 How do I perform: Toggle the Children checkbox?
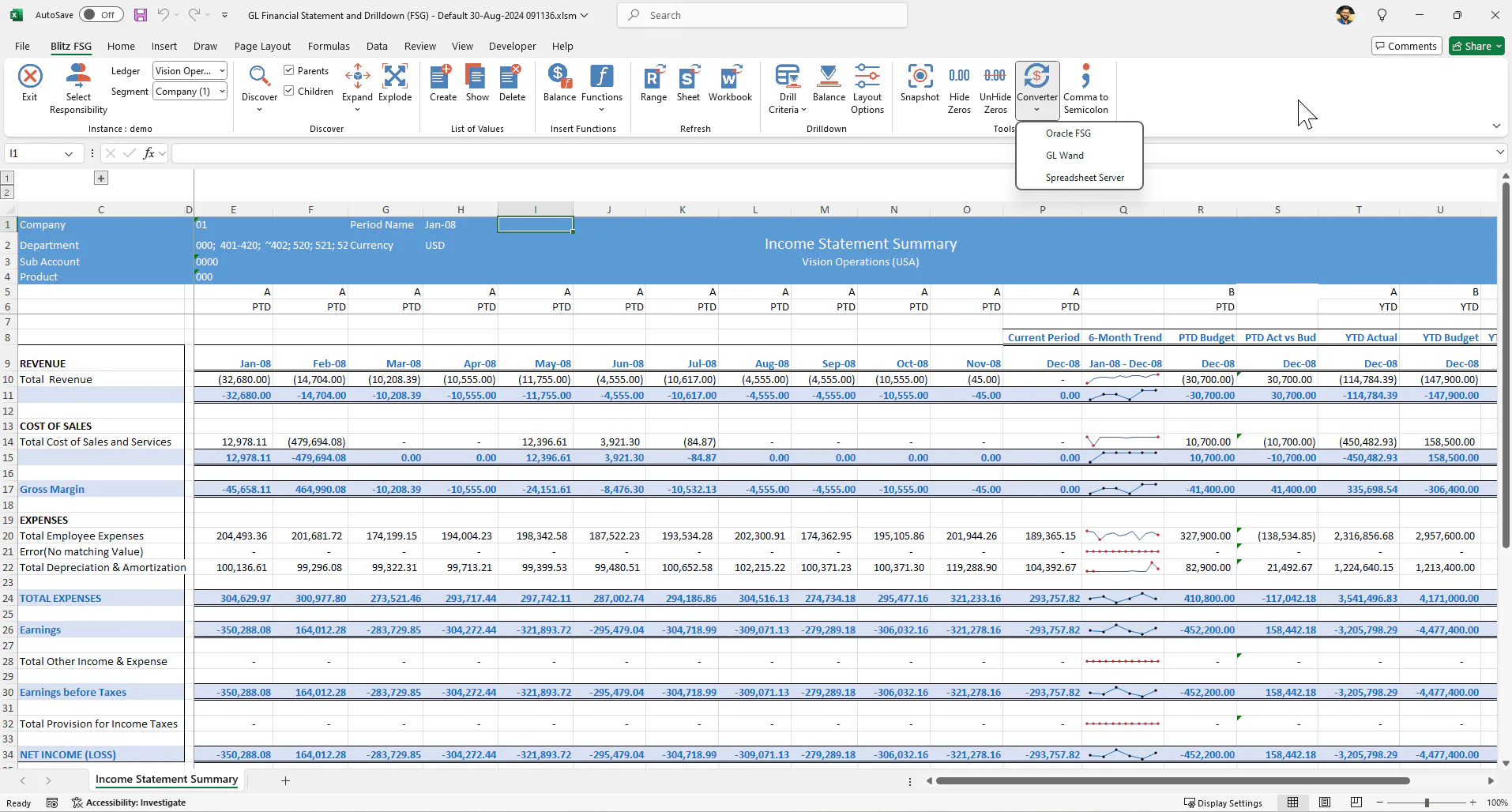click(x=289, y=92)
